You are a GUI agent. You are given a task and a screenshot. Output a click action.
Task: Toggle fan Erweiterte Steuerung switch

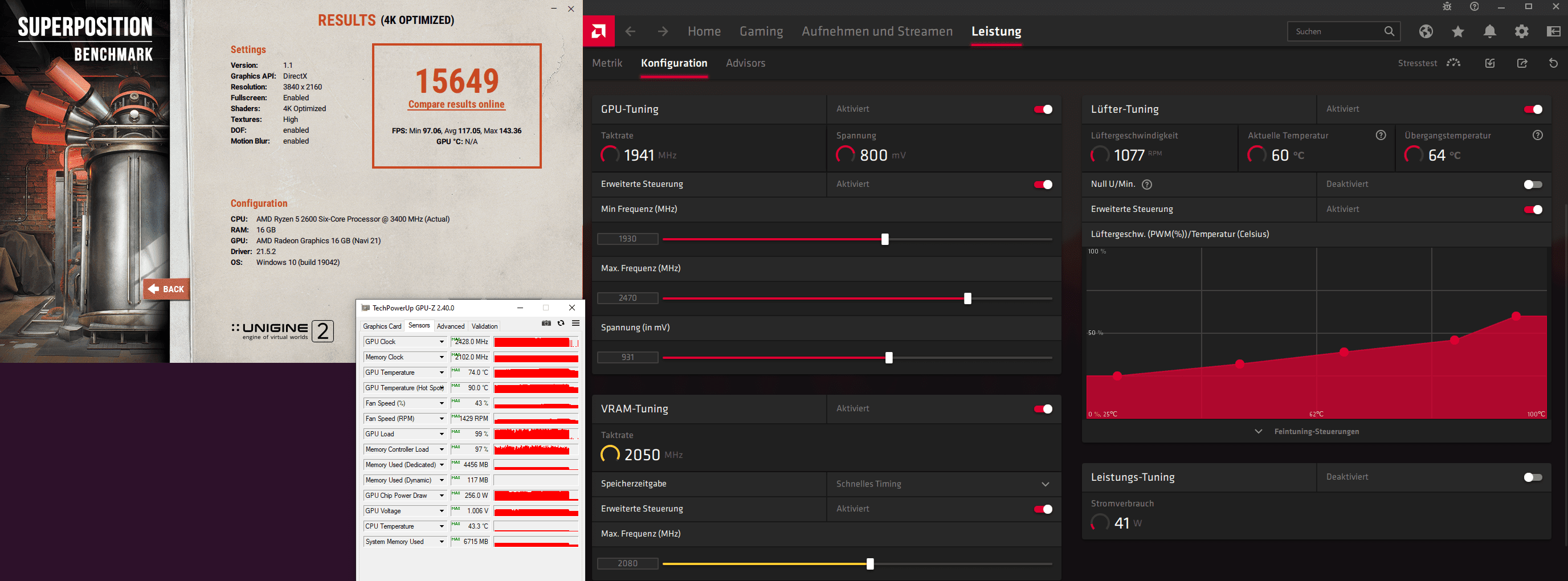(x=1533, y=209)
